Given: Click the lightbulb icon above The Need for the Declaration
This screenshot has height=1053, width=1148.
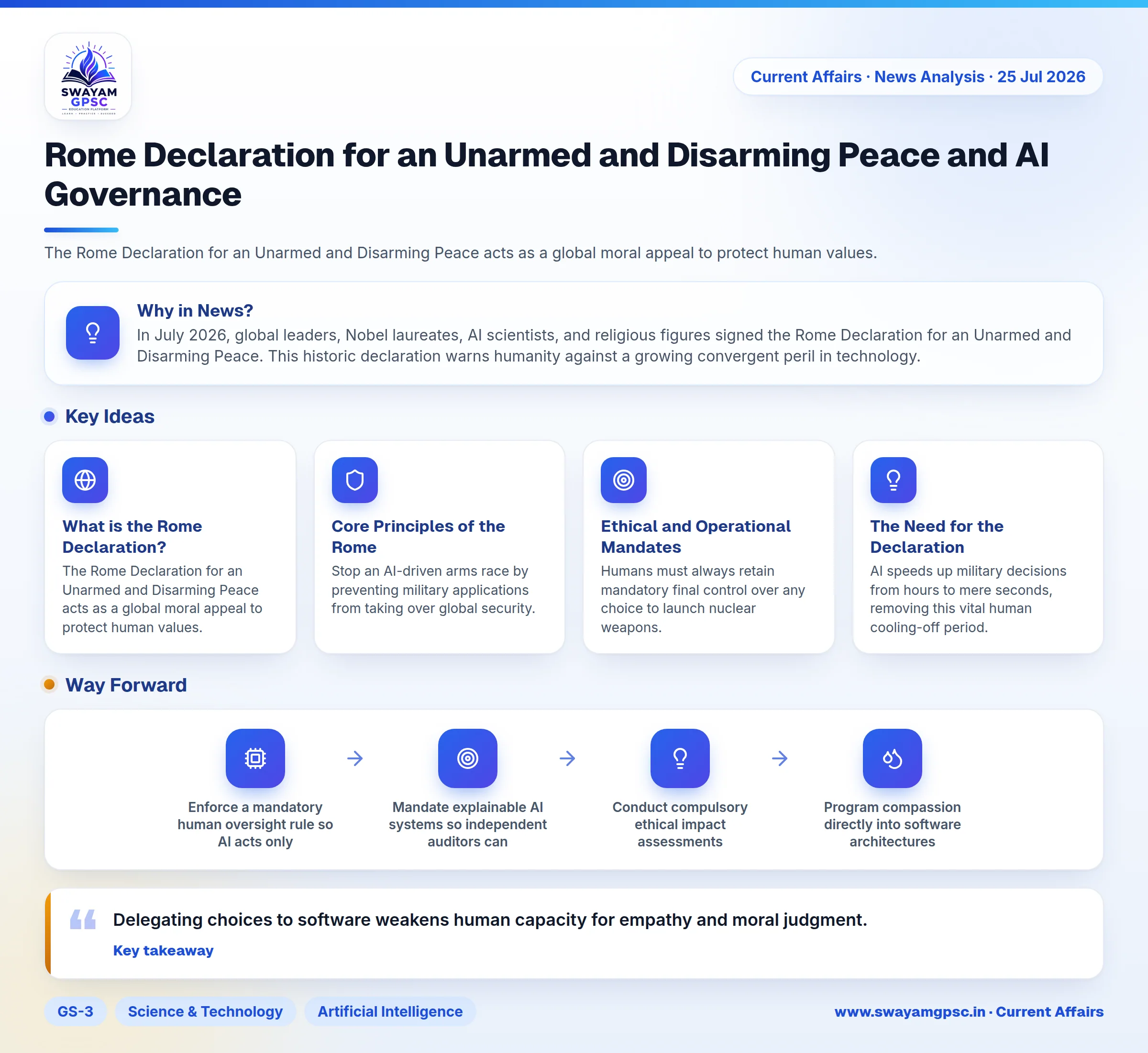Looking at the screenshot, I should [x=893, y=480].
